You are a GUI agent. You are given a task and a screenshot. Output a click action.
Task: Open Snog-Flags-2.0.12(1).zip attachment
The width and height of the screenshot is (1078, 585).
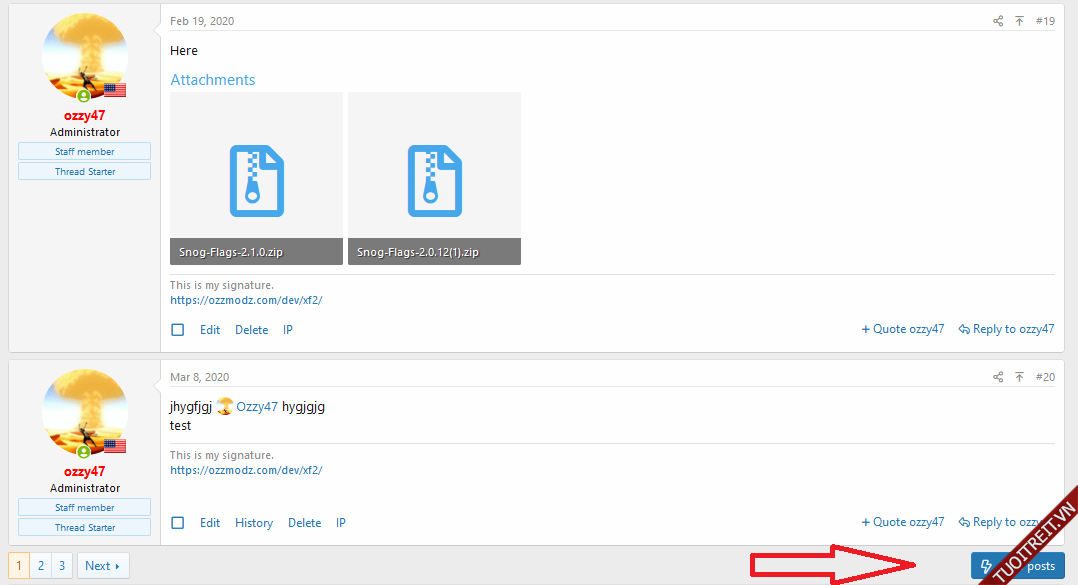(x=434, y=179)
